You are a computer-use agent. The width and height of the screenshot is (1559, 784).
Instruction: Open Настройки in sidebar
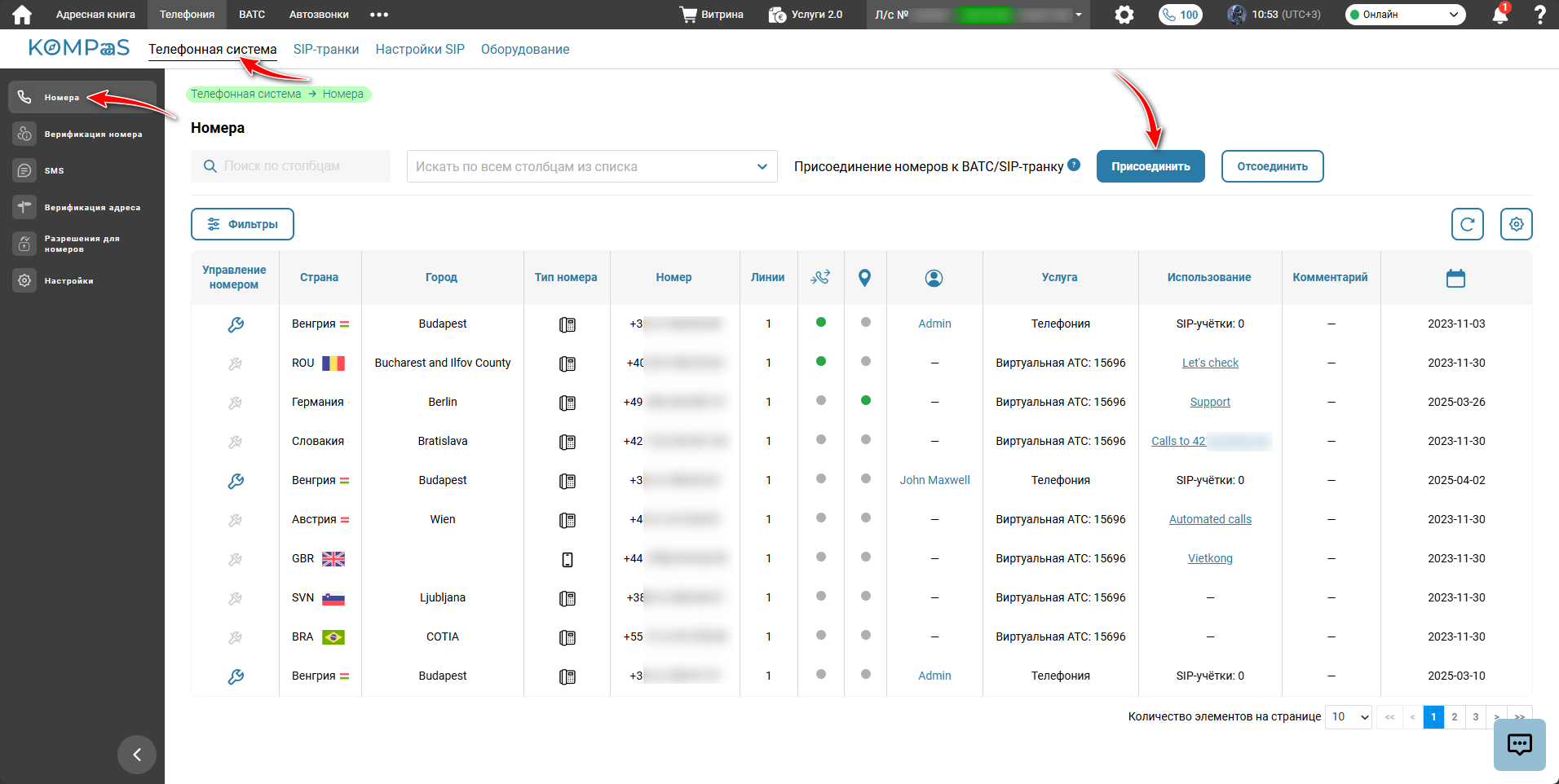tap(82, 280)
